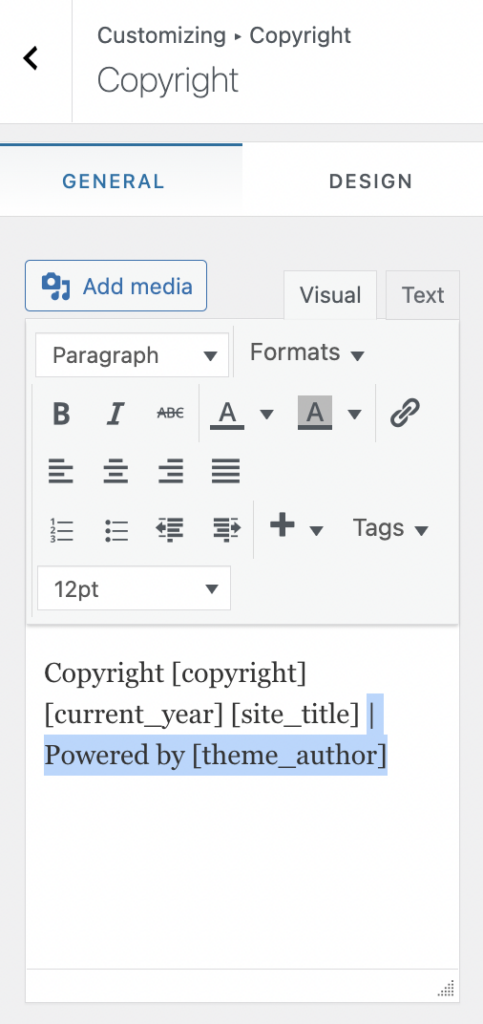Apply strikethrough formatting
The width and height of the screenshot is (483, 1024).
pos(170,413)
